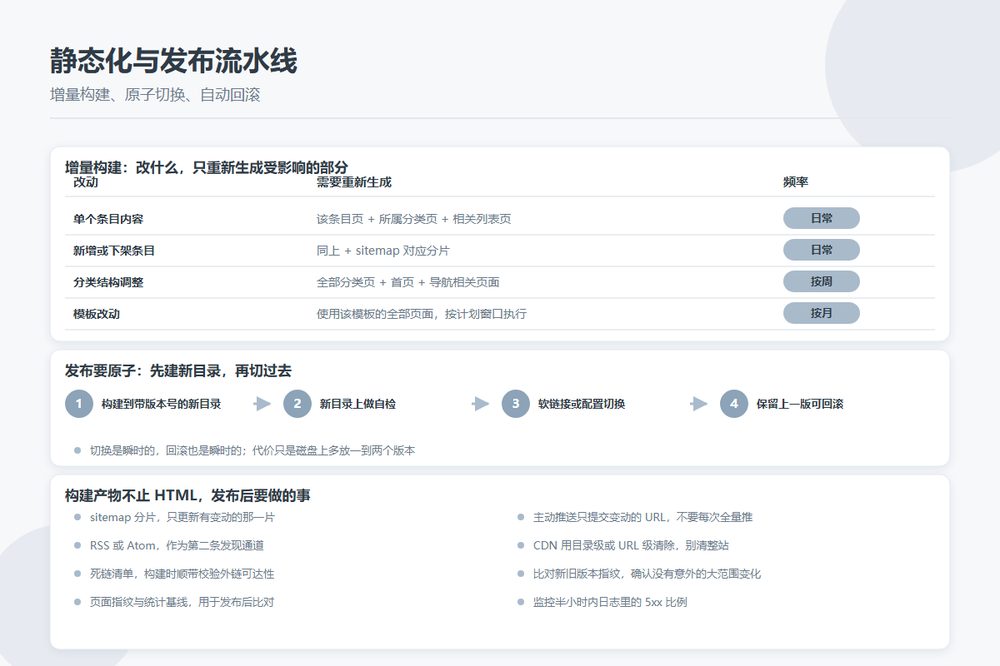The width and height of the screenshot is (1000, 666).
Task: Click step number 3 circle
Action: pyautogui.click(x=516, y=404)
